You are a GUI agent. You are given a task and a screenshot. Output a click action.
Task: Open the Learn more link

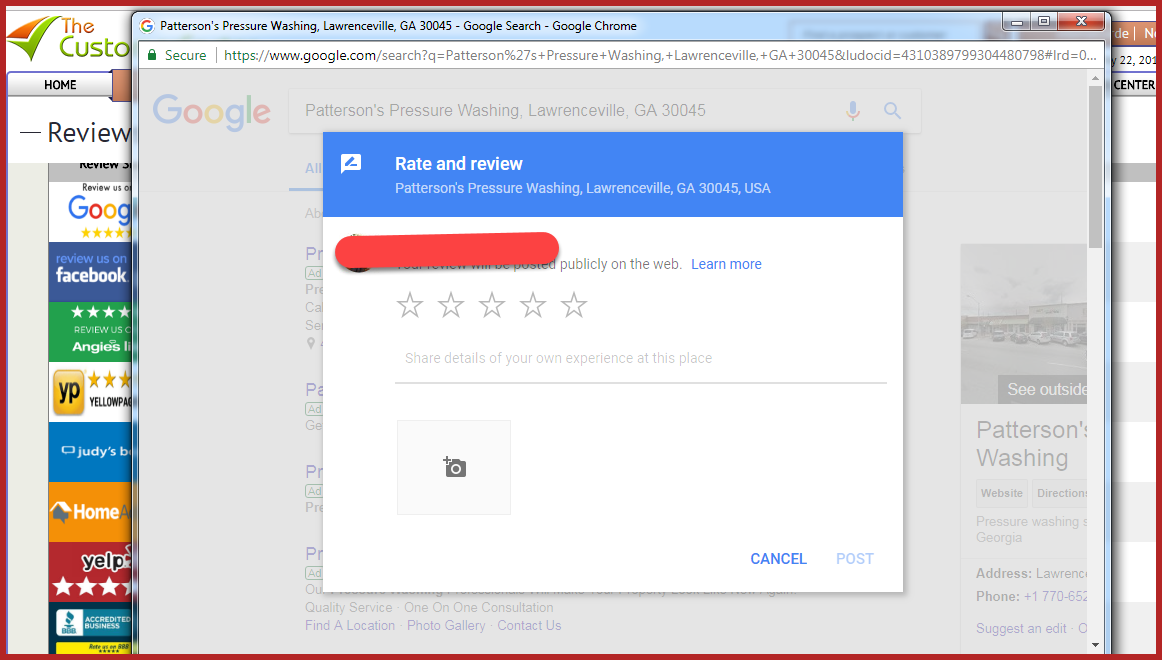click(726, 264)
